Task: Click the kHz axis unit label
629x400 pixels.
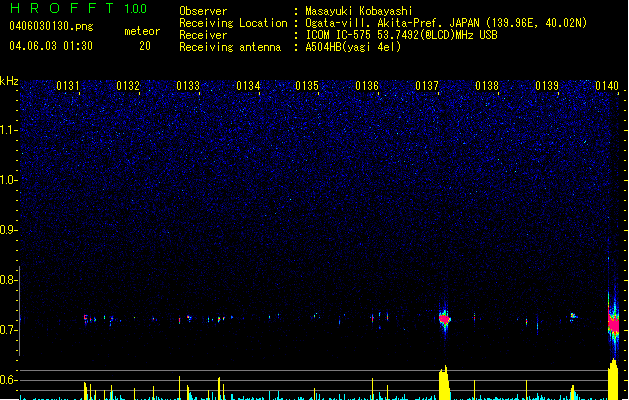Action: click(9, 81)
